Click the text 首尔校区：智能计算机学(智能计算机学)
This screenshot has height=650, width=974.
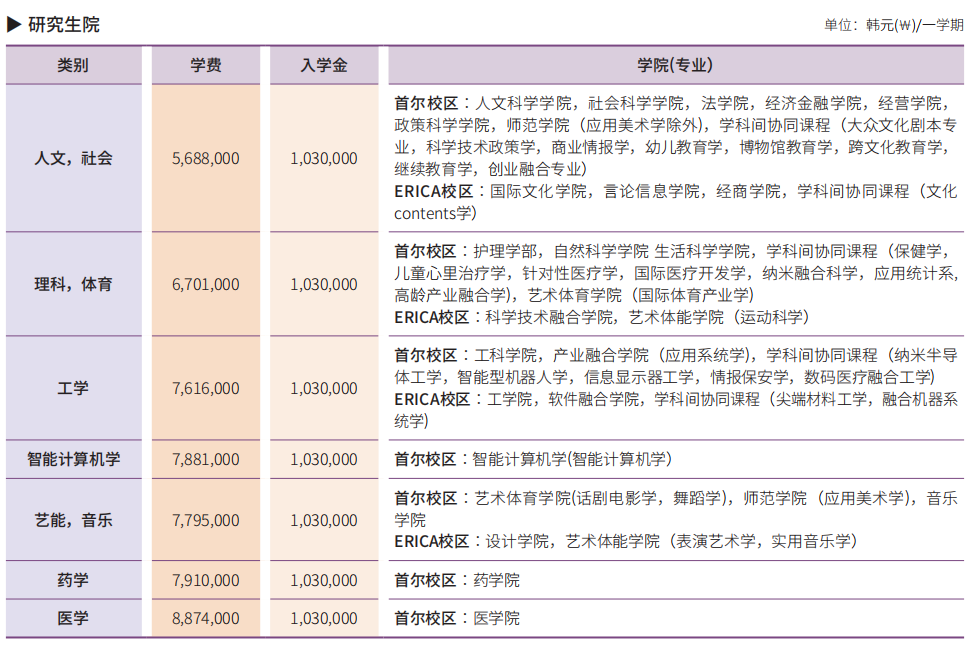click(x=533, y=460)
